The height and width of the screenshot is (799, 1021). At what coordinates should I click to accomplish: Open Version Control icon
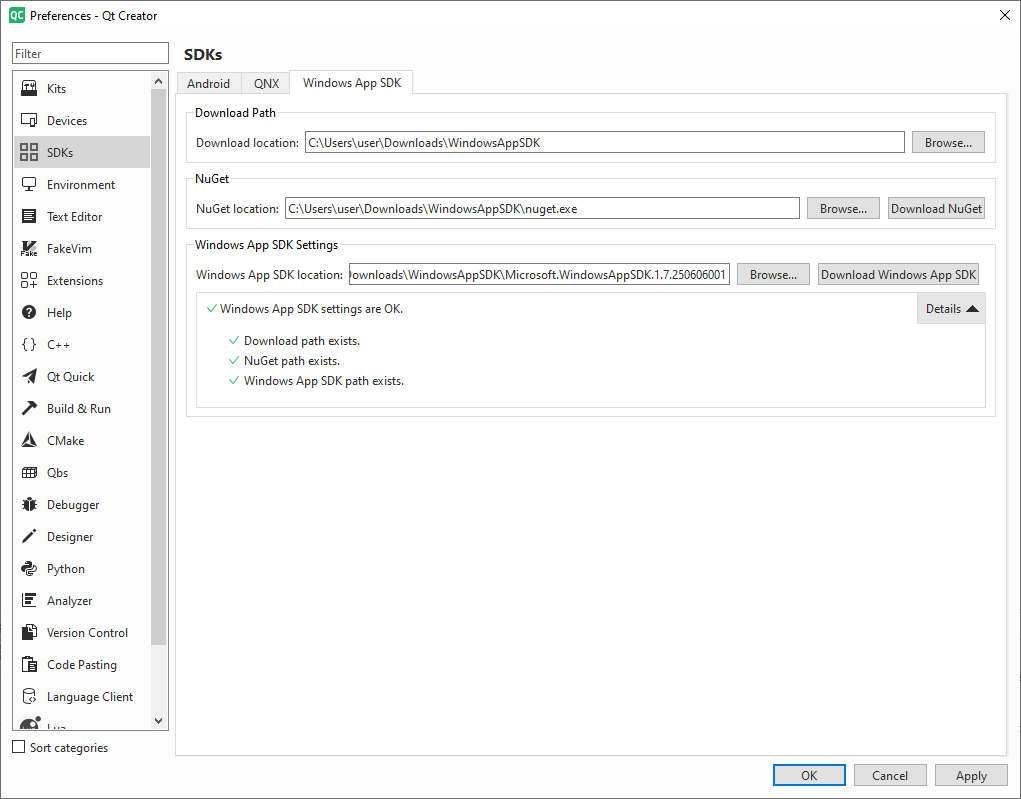(29, 632)
